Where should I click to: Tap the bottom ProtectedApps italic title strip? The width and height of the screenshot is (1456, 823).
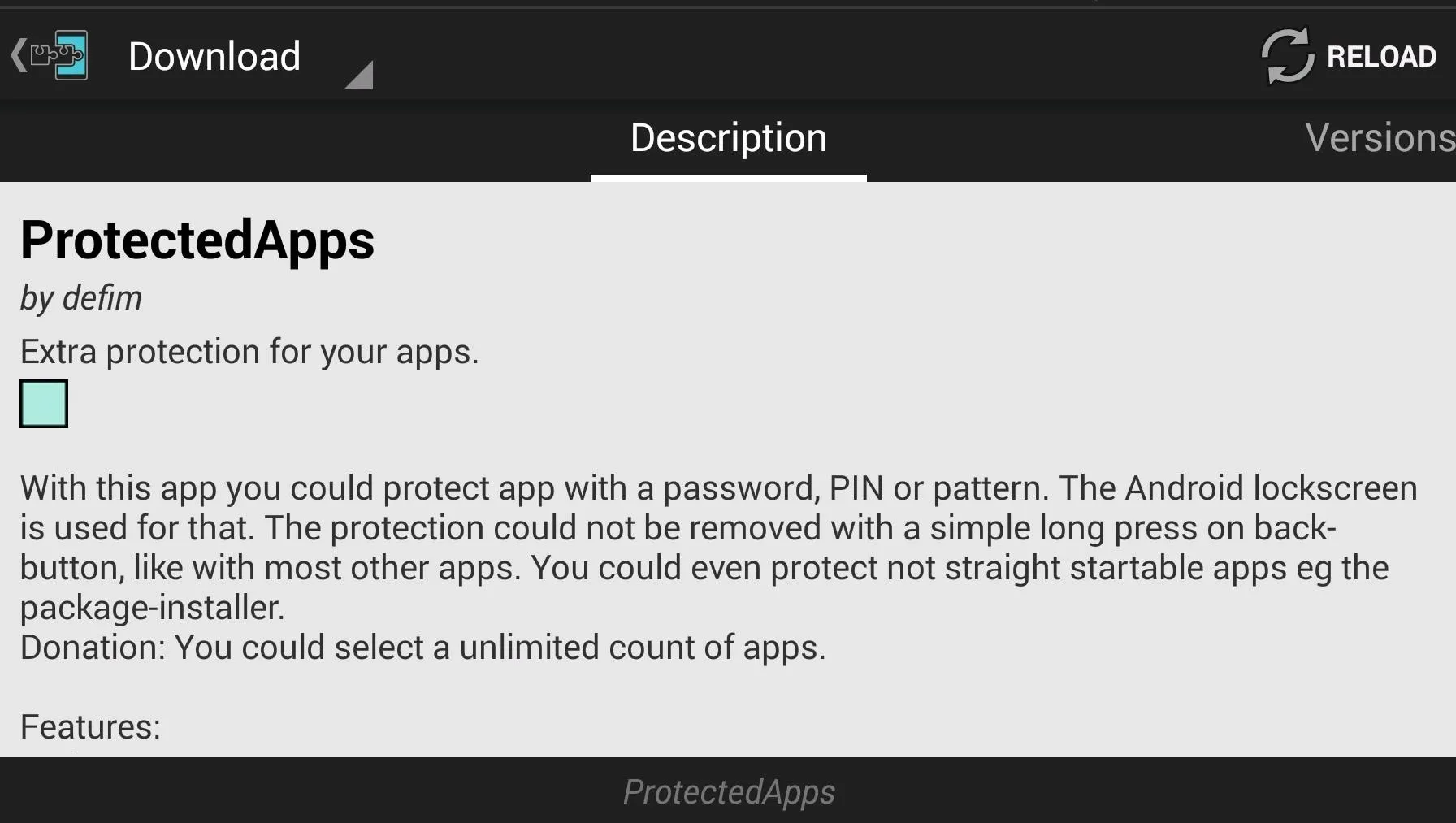728,791
